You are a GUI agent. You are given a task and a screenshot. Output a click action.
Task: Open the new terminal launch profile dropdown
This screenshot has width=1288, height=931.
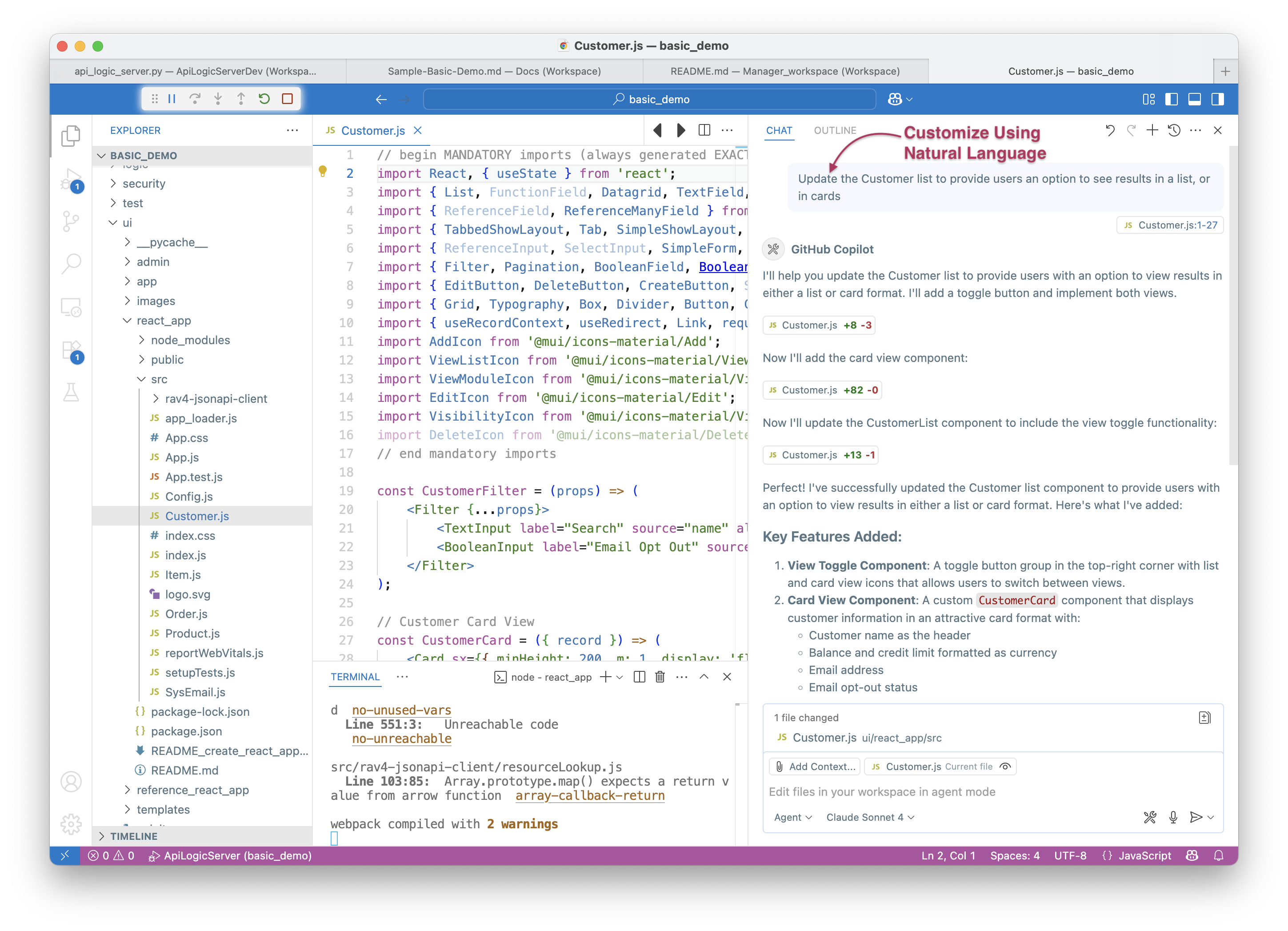[x=620, y=677]
